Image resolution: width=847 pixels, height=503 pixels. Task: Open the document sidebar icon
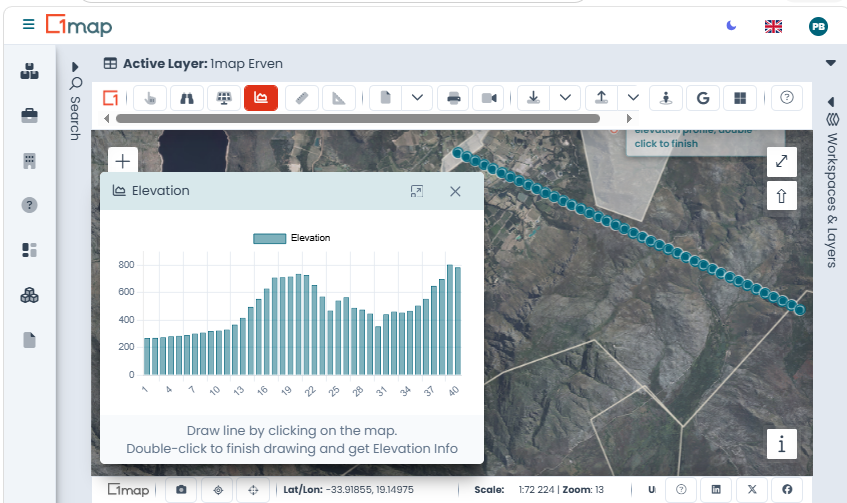coord(29,340)
